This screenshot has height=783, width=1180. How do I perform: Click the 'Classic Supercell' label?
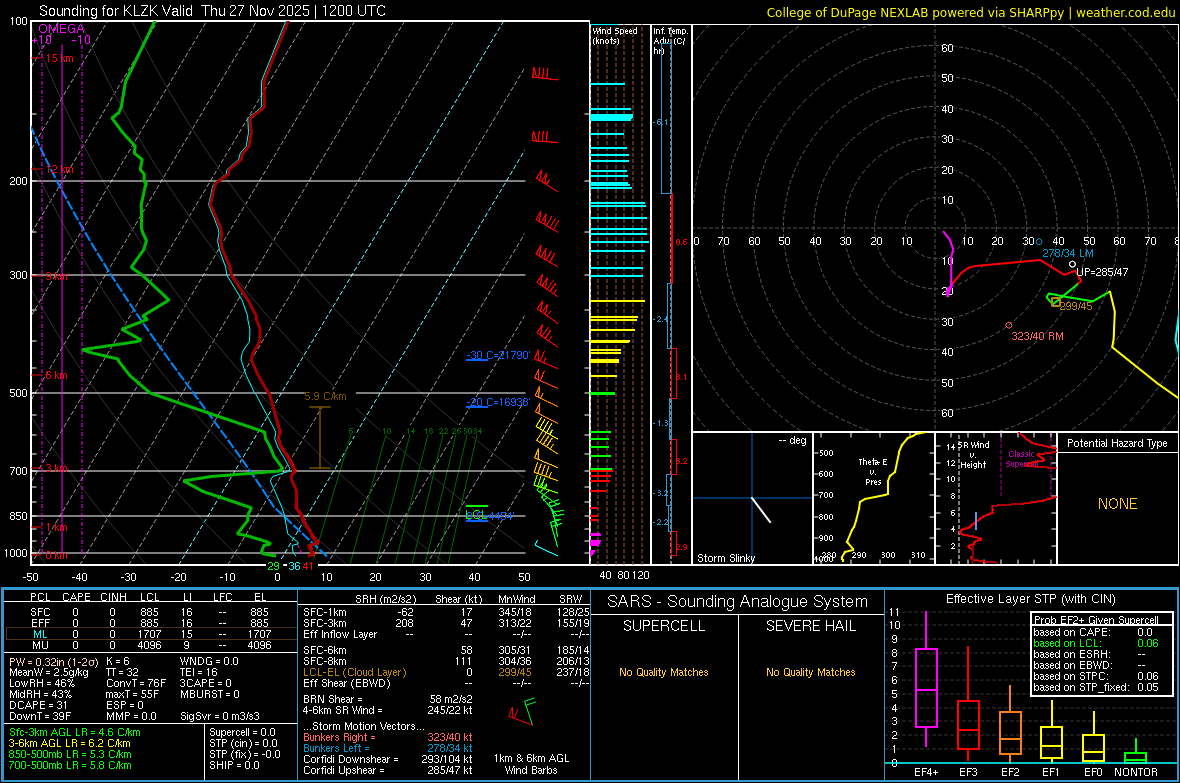tap(1021, 459)
